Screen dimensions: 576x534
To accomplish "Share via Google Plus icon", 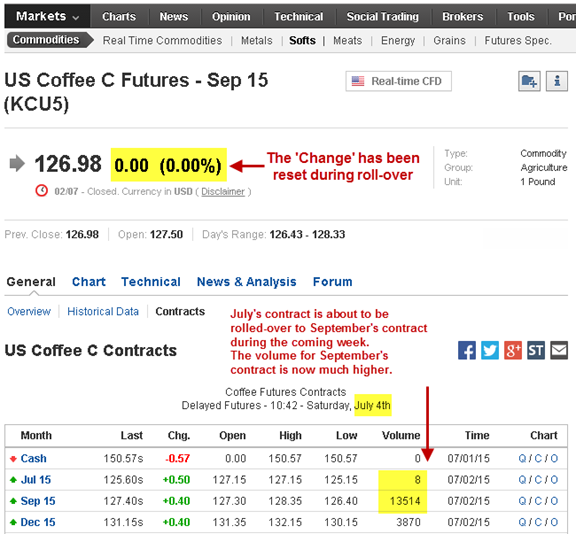I will point(513,350).
